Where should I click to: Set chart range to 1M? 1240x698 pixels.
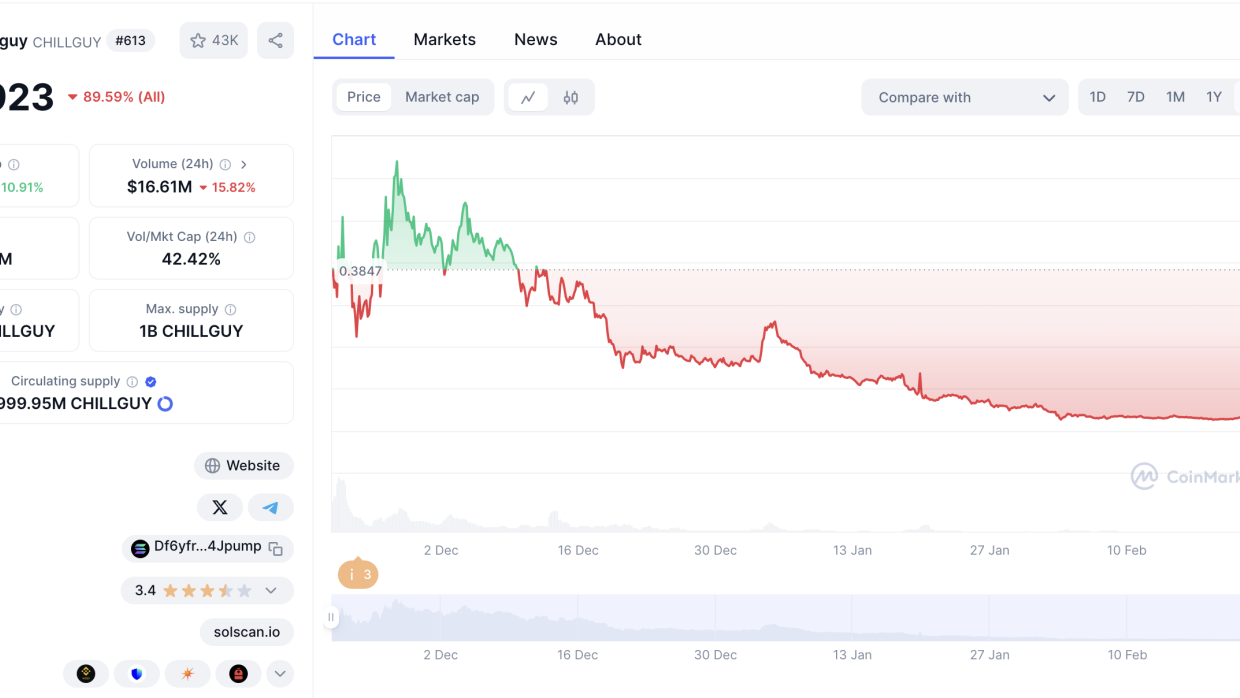[1175, 97]
